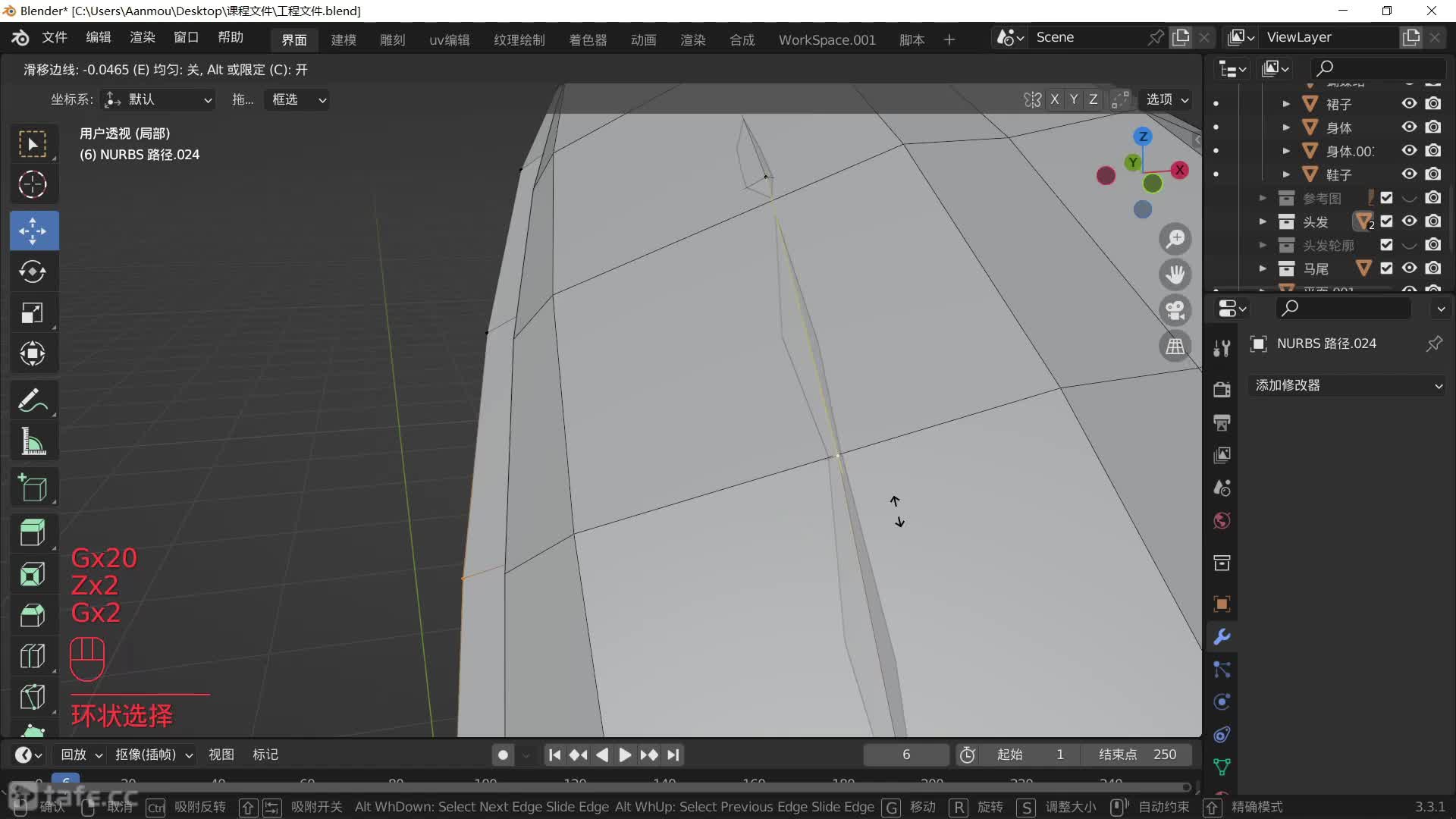The height and width of the screenshot is (819, 1456).
Task: Toggle X axis mirror button
Action: coord(1054,99)
